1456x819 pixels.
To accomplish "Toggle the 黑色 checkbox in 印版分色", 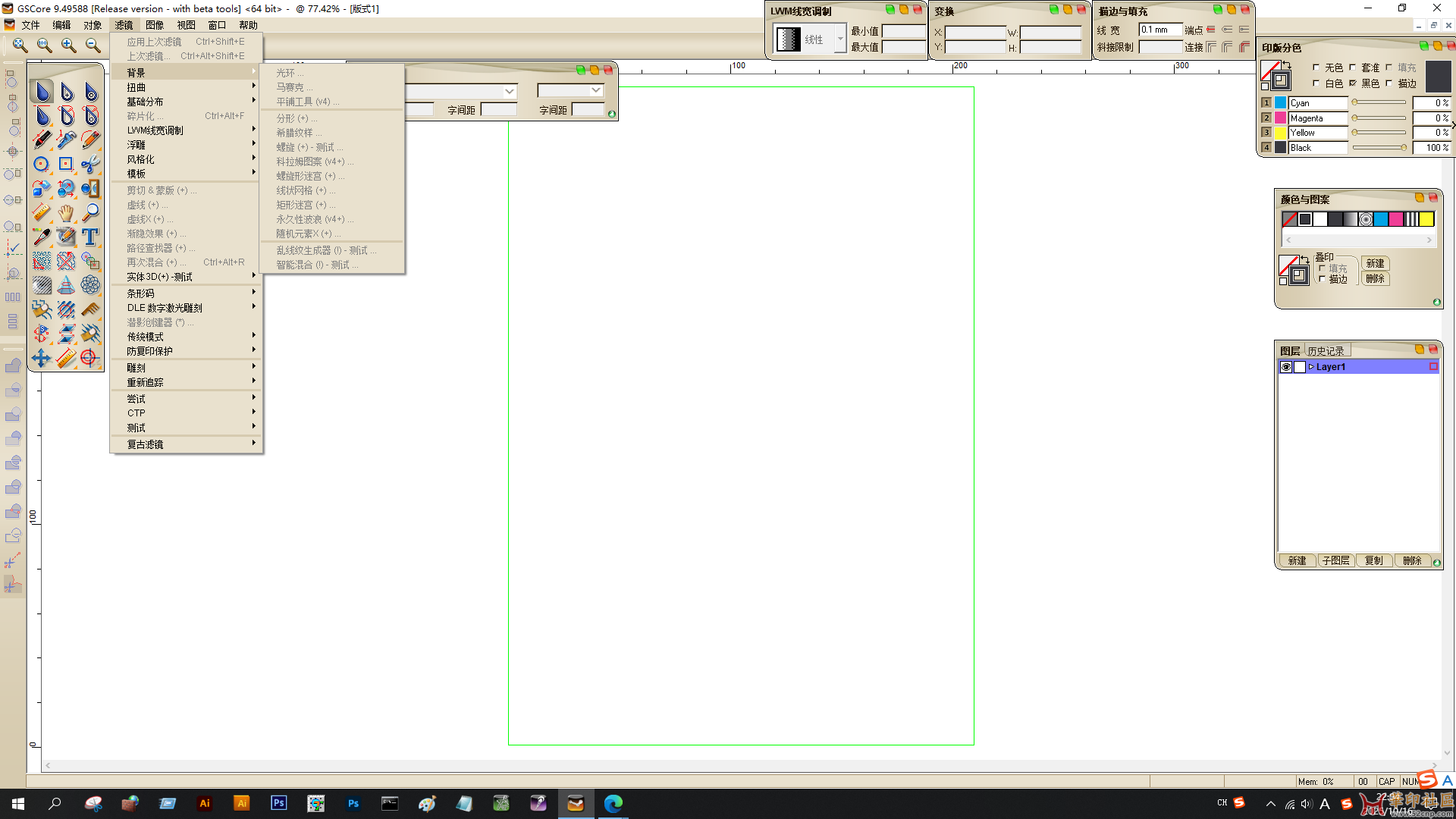I will pos(1353,83).
